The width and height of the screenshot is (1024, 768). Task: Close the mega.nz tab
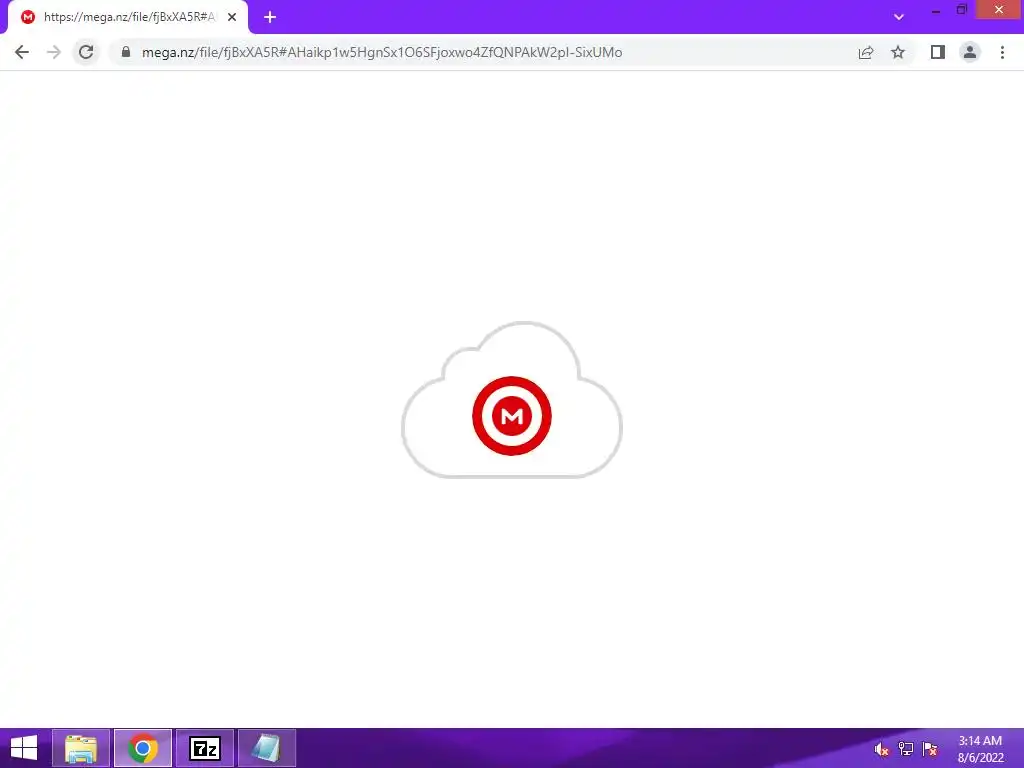pos(232,18)
